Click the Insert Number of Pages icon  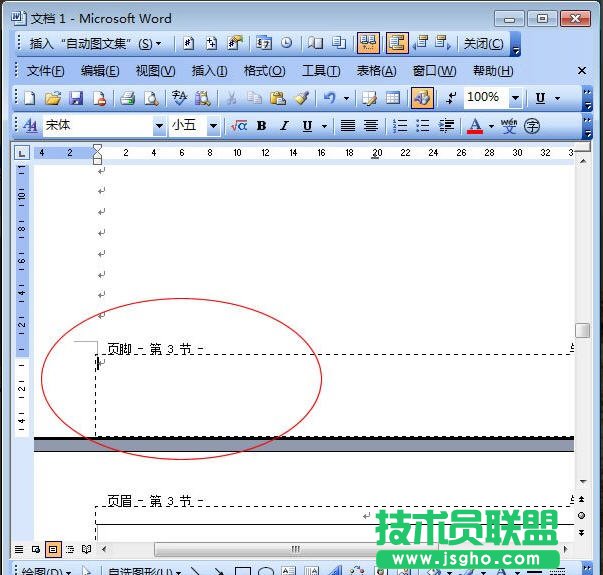coord(211,43)
